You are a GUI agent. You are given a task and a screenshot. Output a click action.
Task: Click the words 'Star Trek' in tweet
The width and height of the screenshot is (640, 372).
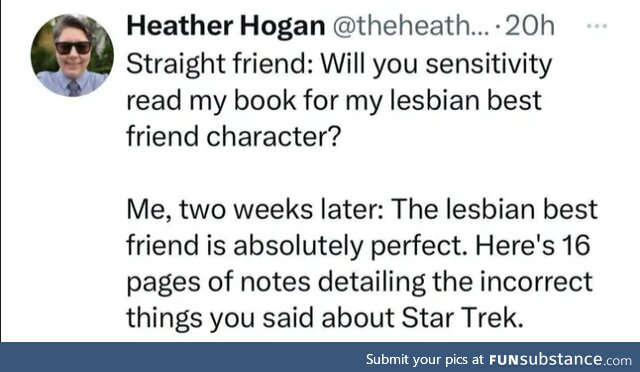(462, 318)
